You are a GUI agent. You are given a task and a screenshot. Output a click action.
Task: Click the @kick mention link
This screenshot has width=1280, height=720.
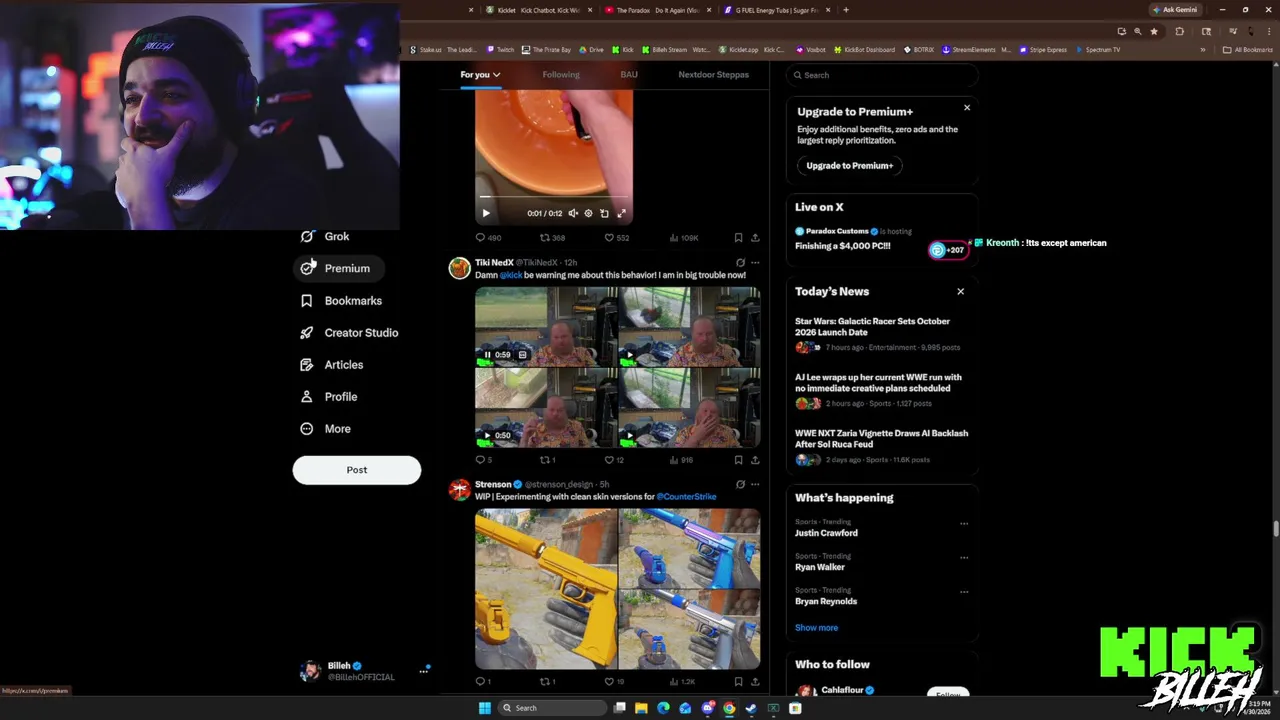[x=511, y=275]
